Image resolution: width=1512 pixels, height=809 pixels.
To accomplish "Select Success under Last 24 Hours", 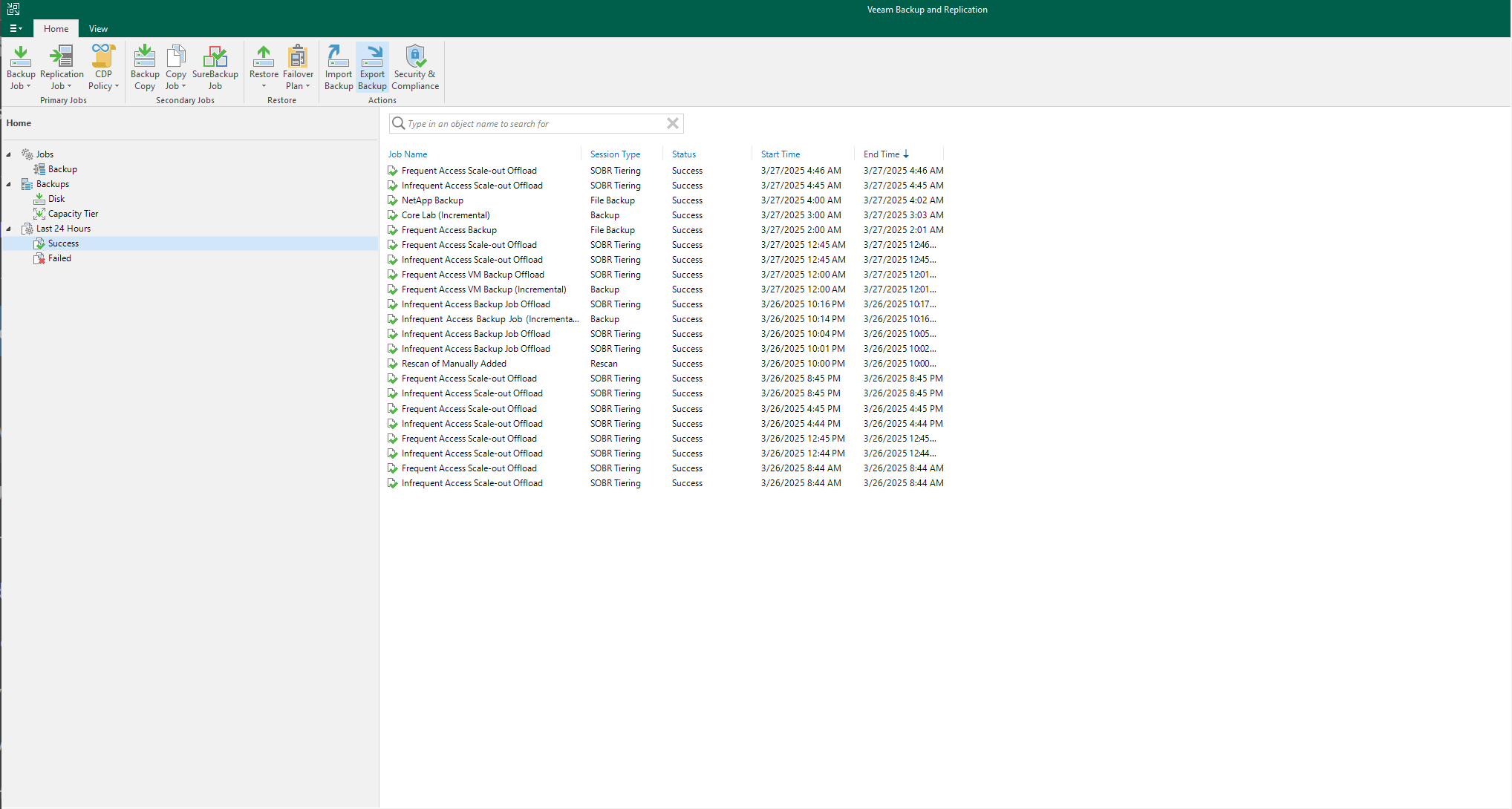I will click(63, 243).
